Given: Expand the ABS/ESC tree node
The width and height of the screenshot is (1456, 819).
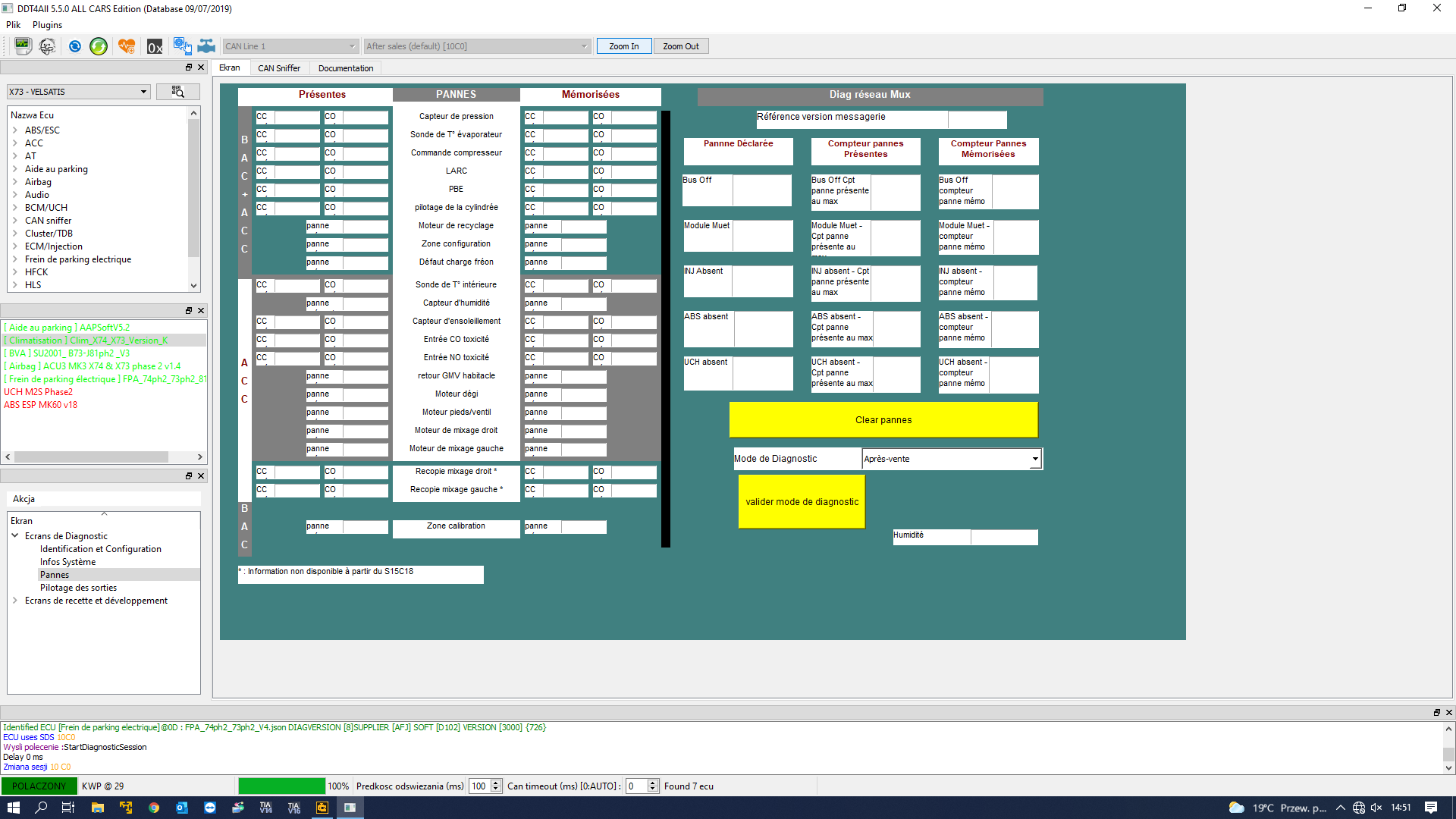Looking at the screenshot, I should click(15, 130).
